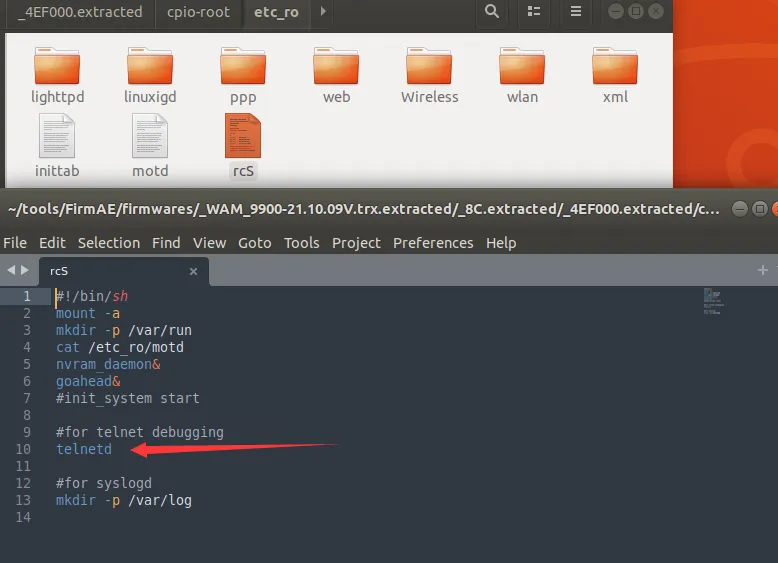
Task: Open the File menu in editor
Action: tap(15, 243)
